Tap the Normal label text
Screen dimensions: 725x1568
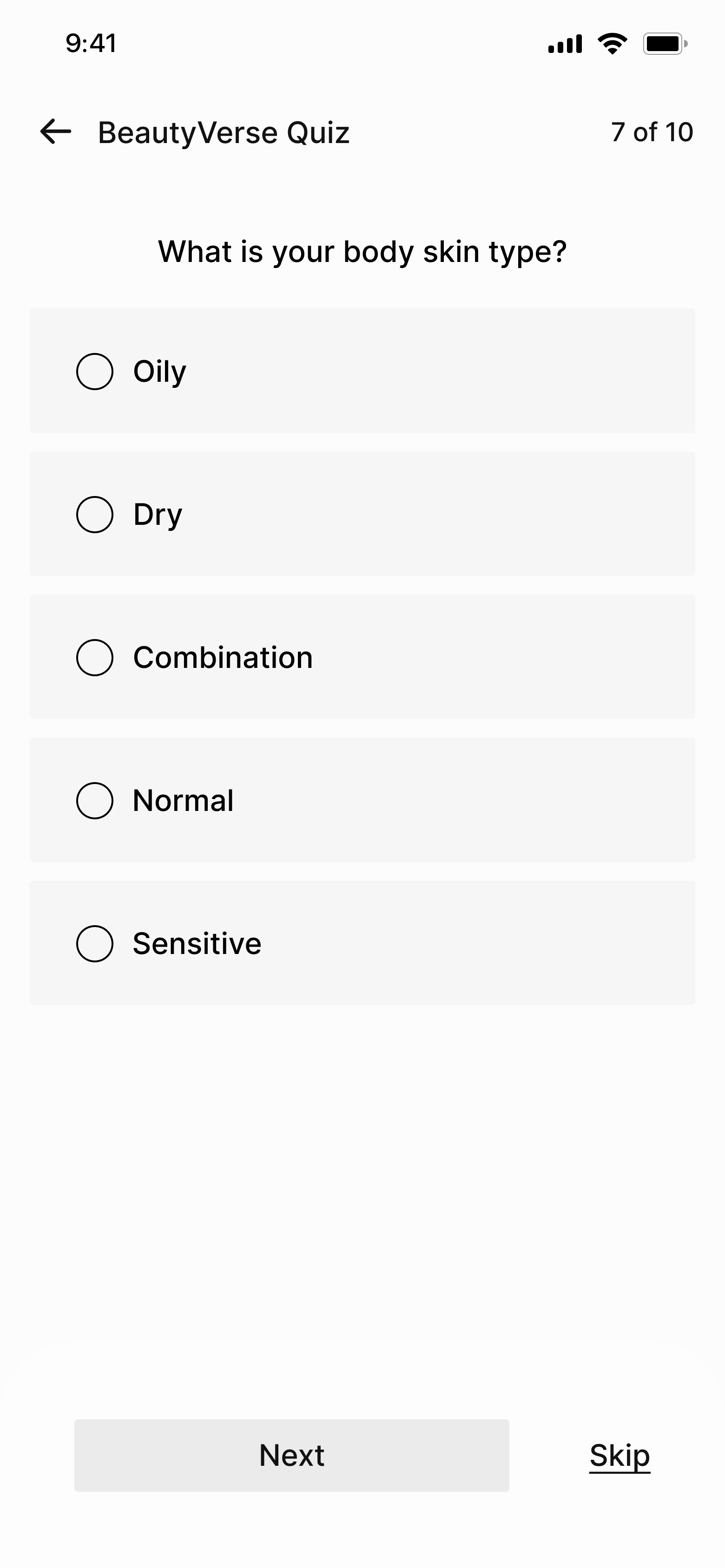(x=183, y=800)
